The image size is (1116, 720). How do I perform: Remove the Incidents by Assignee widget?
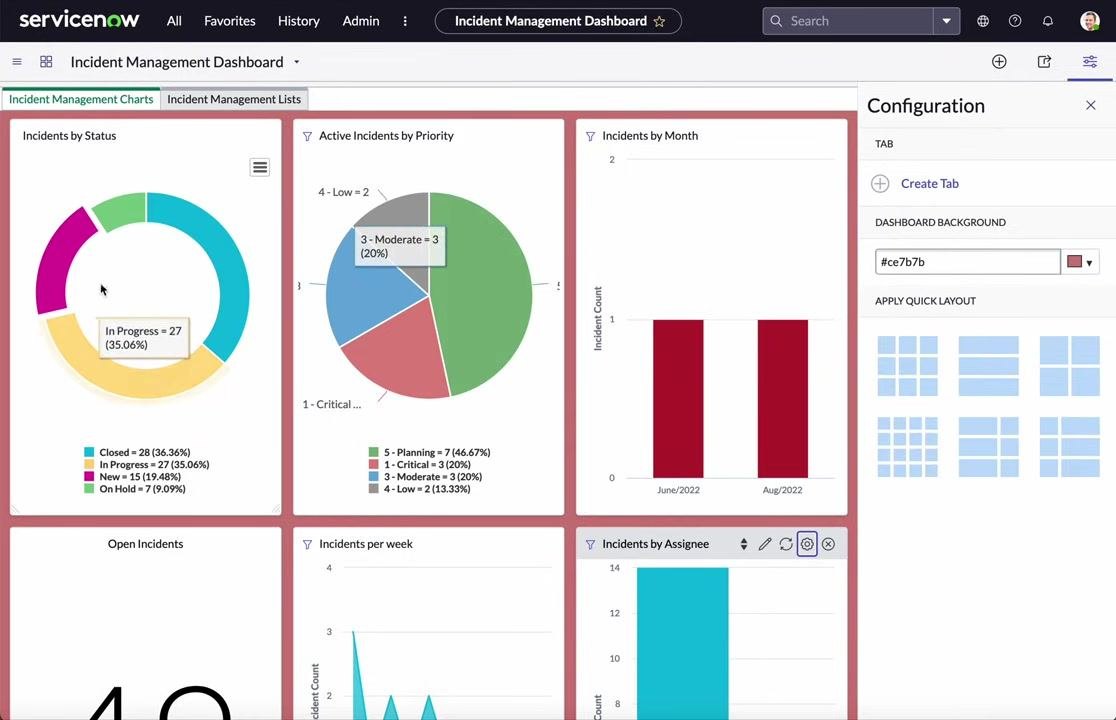click(x=828, y=544)
